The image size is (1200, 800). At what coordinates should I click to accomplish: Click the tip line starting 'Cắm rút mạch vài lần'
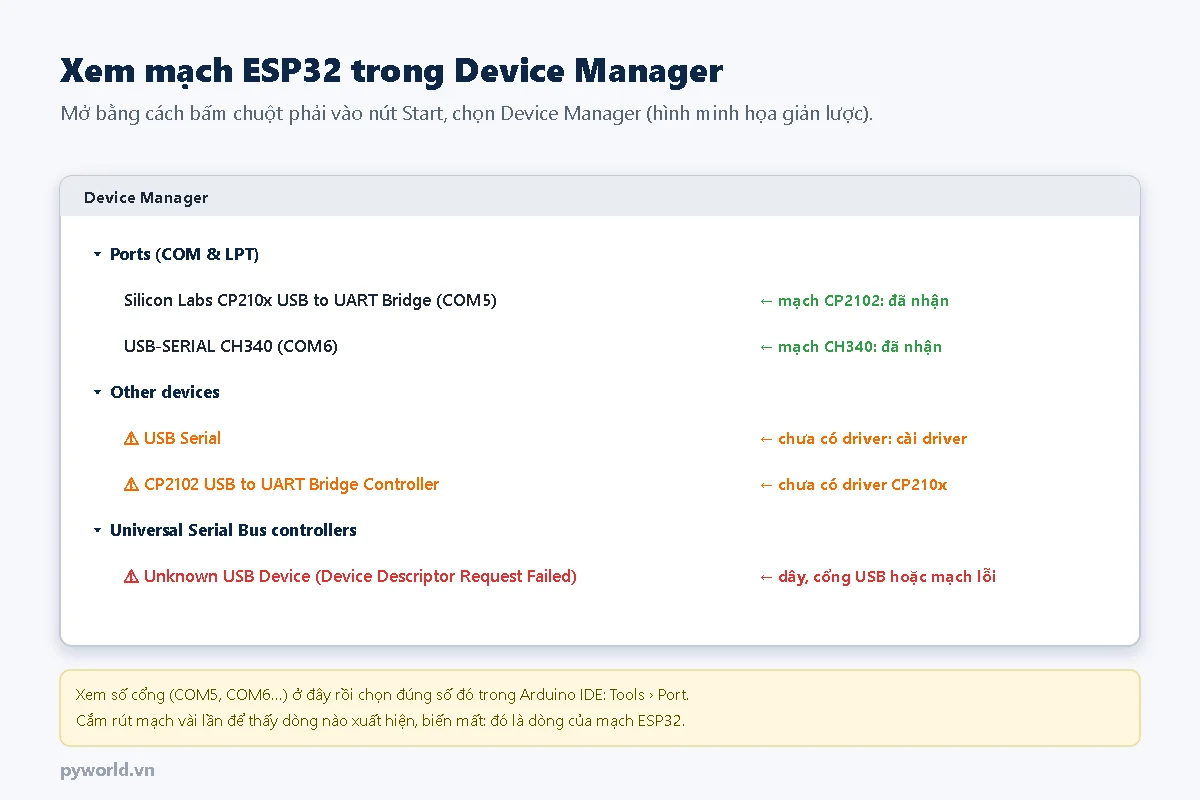click(380, 720)
